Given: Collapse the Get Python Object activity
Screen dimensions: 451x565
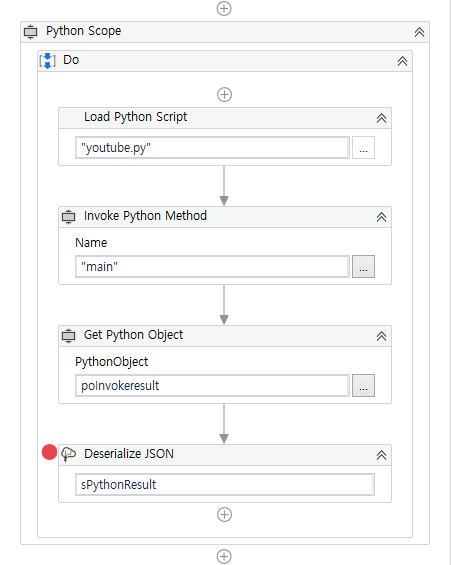Looking at the screenshot, I should (x=381, y=336).
